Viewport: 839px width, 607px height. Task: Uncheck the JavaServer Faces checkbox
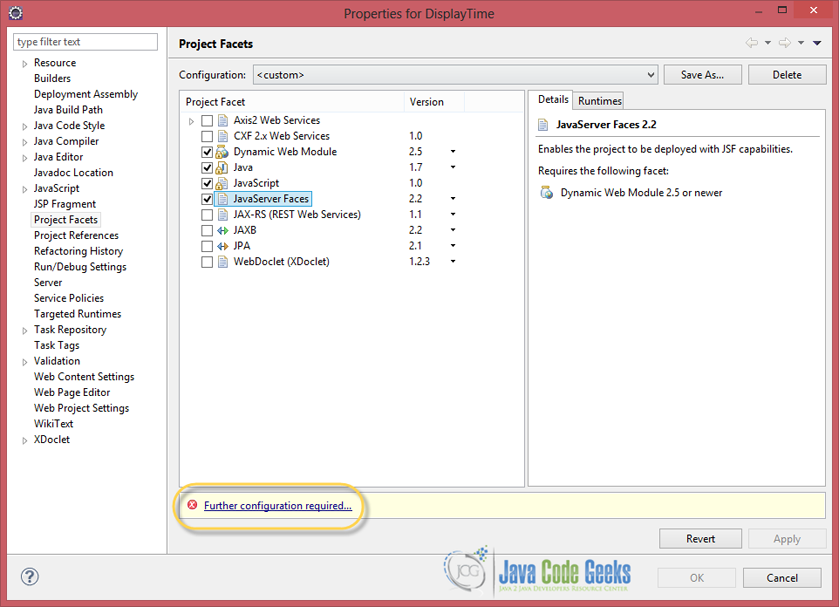207,199
